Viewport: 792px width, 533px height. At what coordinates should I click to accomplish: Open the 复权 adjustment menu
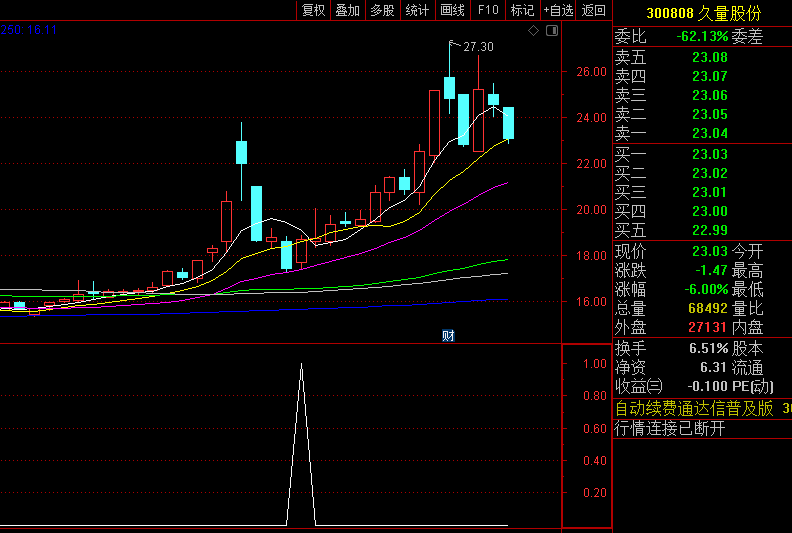coord(314,10)
